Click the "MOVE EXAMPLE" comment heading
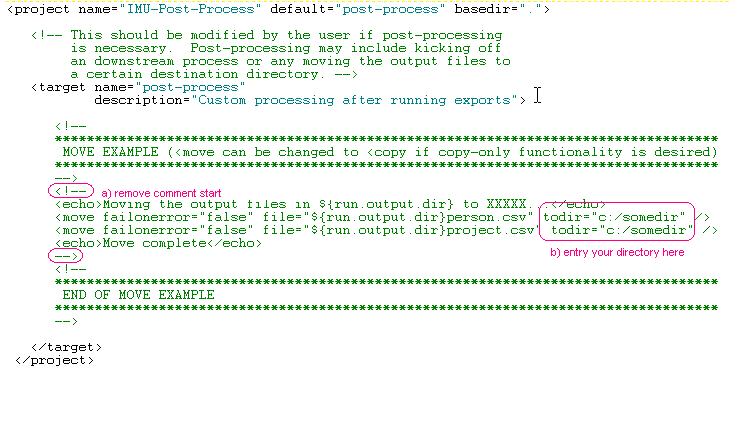 click(x=110, y=152)
